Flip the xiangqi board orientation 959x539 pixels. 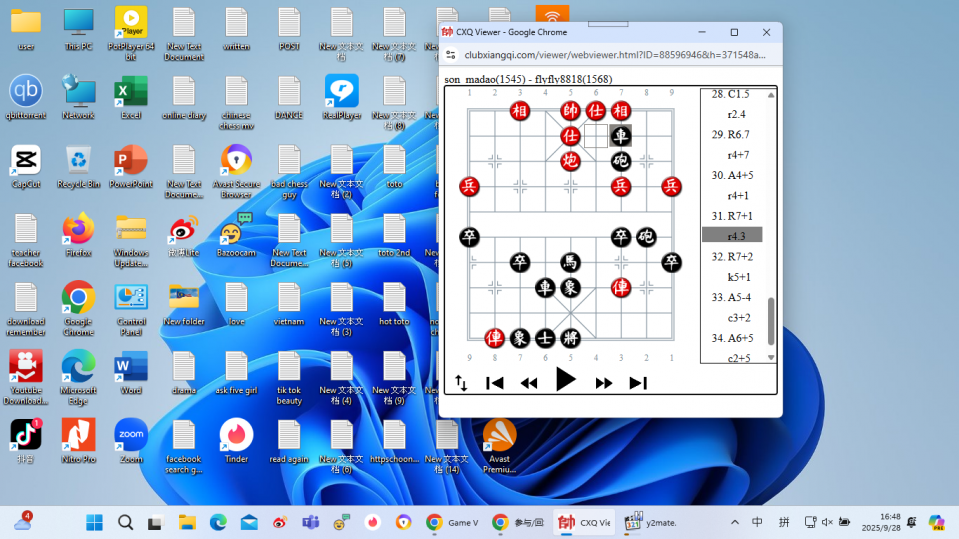coord(461,383)
